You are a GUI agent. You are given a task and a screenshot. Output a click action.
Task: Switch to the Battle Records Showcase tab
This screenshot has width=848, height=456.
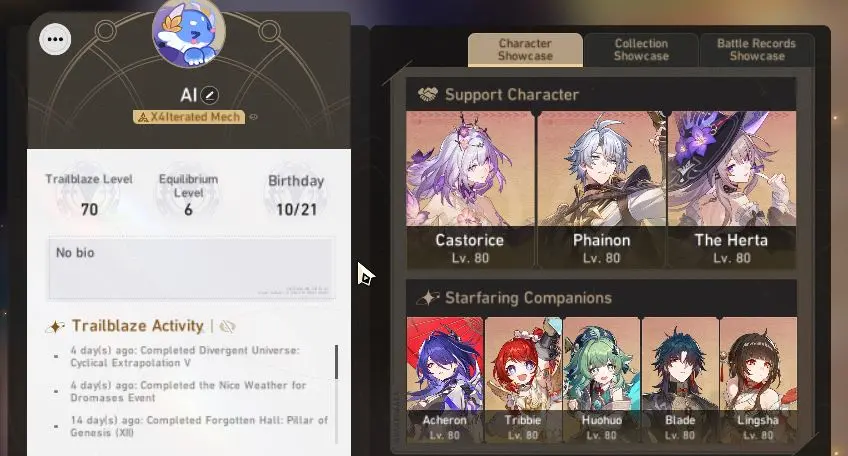pos(757,50)
